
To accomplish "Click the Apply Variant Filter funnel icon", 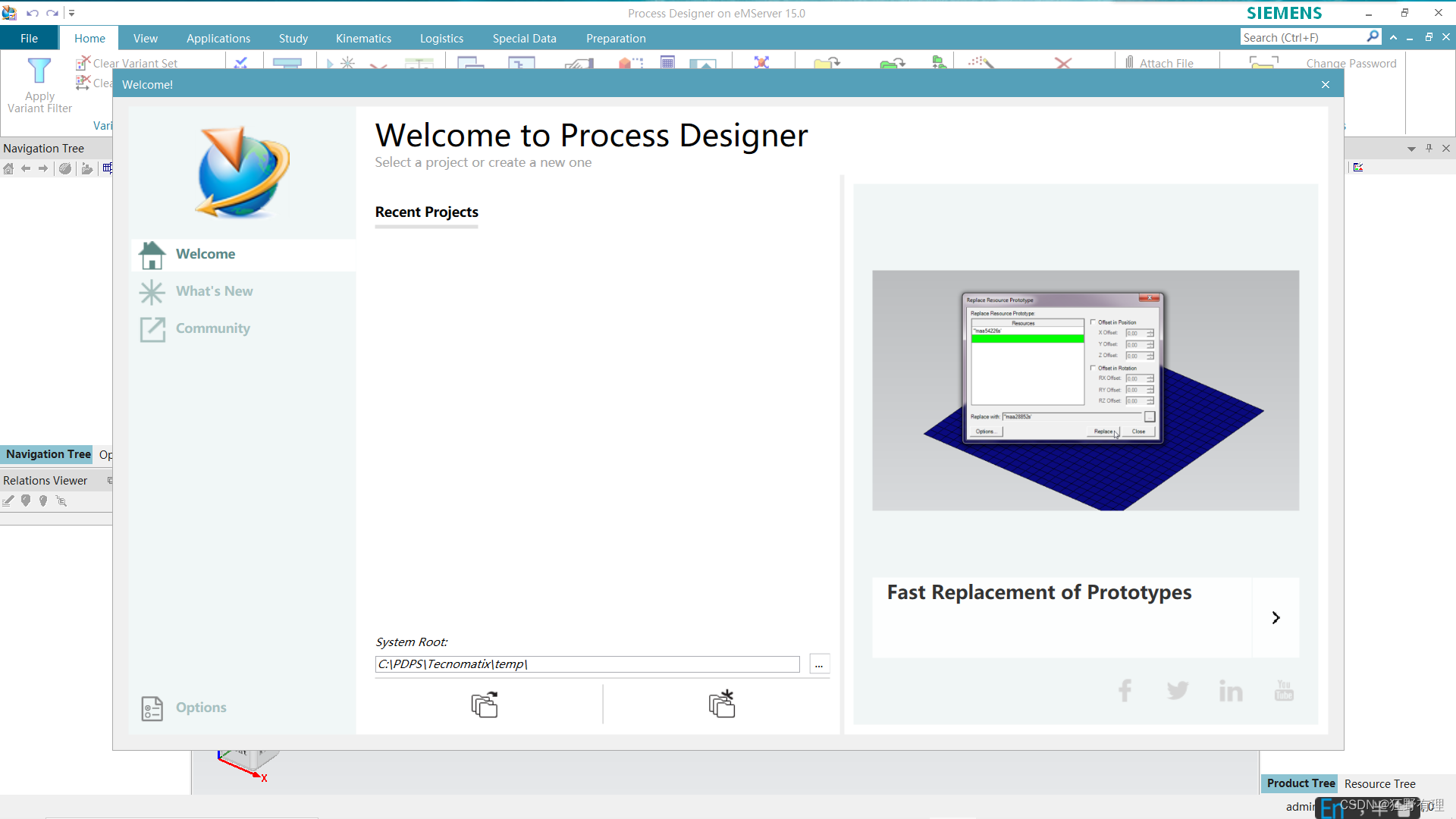I will click(39, 71).
